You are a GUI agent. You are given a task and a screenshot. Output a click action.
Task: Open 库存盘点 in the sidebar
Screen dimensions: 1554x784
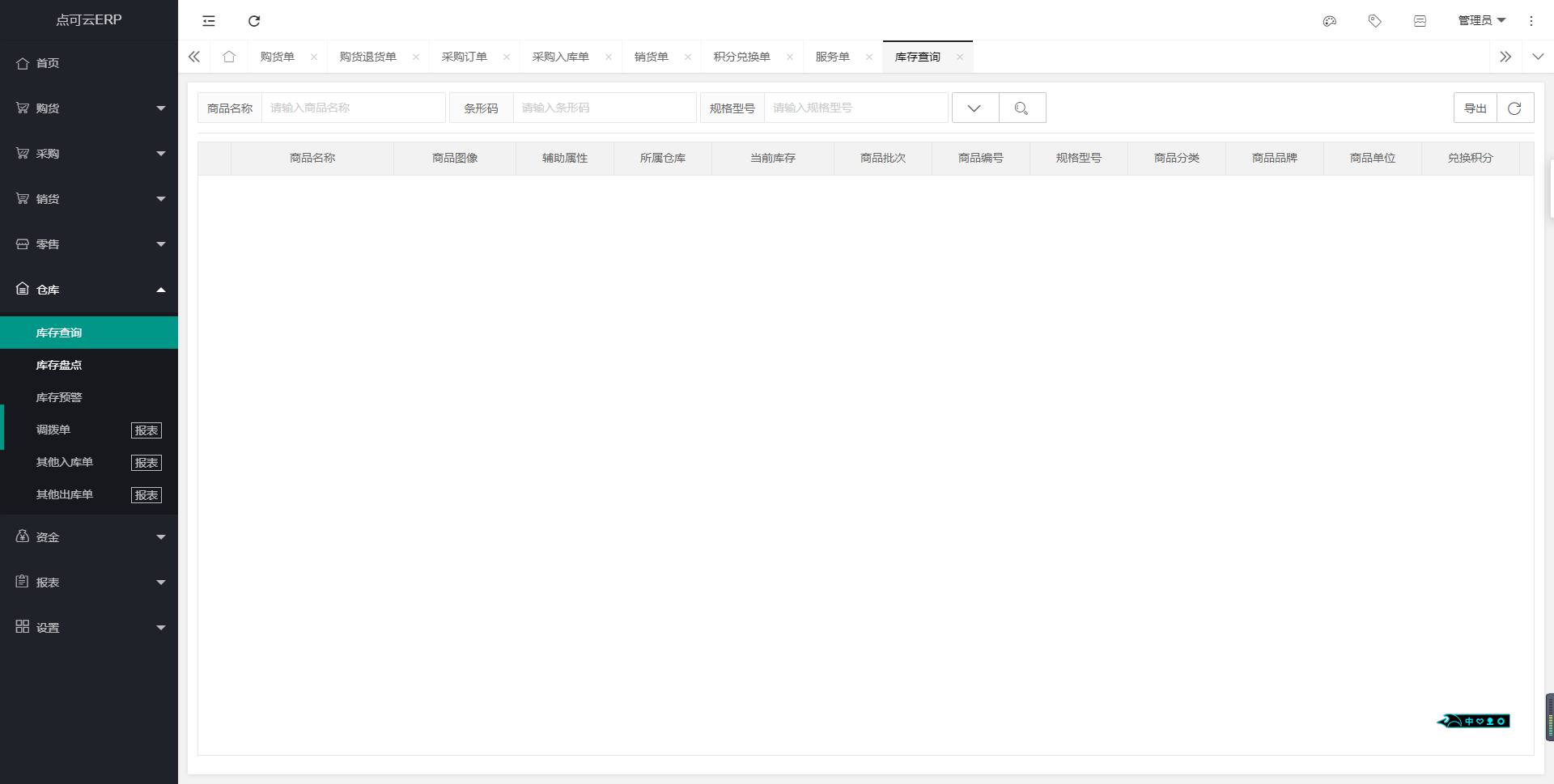59,365
